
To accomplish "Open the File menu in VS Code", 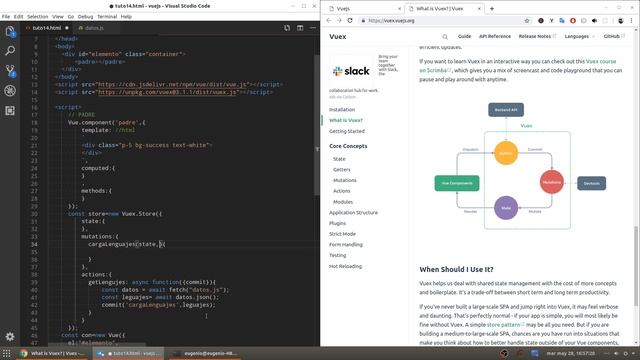I will click(6, 17).
